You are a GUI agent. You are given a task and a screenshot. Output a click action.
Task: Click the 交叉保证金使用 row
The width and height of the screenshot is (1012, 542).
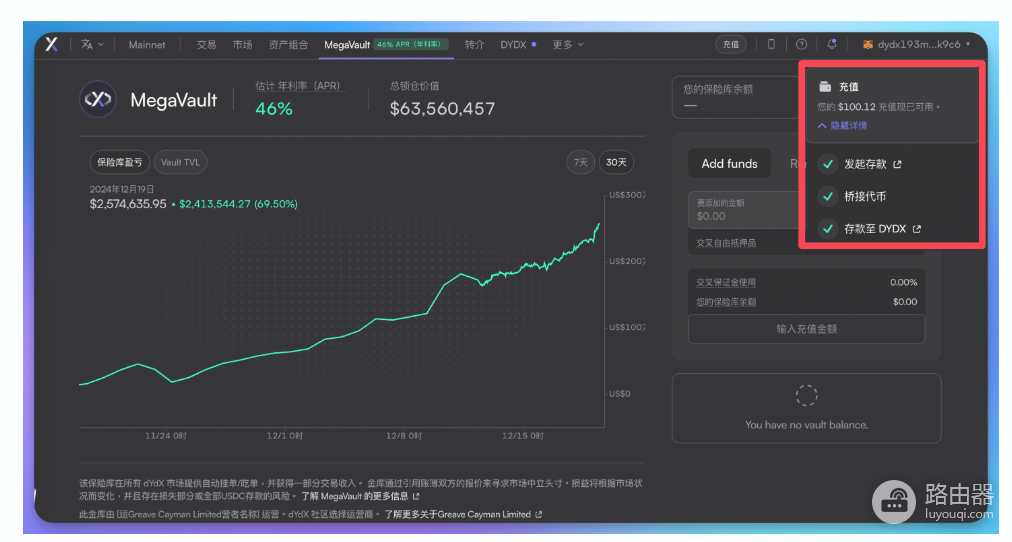[806, 282]
